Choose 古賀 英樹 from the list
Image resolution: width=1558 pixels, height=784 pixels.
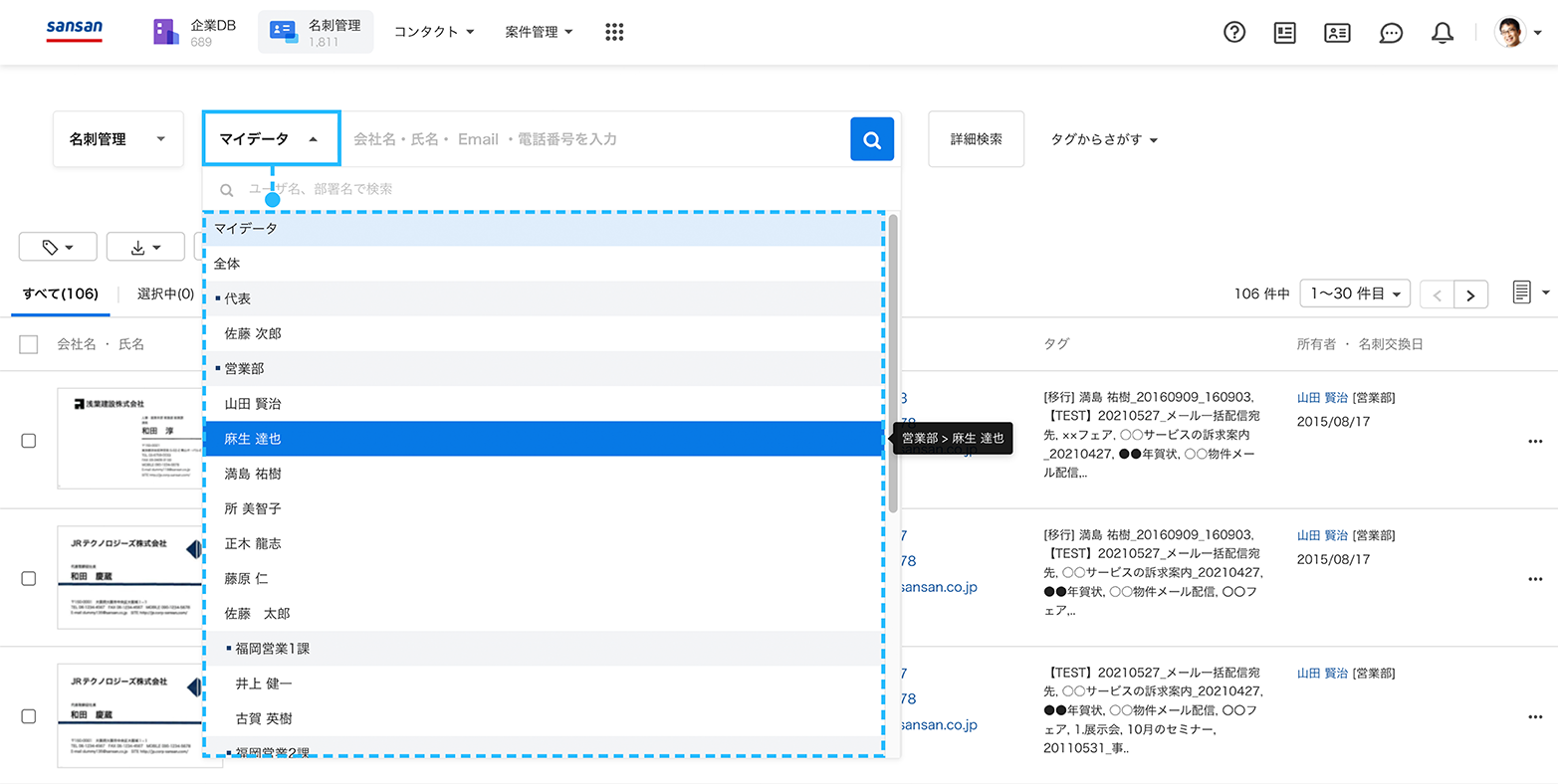coord(544,718)
